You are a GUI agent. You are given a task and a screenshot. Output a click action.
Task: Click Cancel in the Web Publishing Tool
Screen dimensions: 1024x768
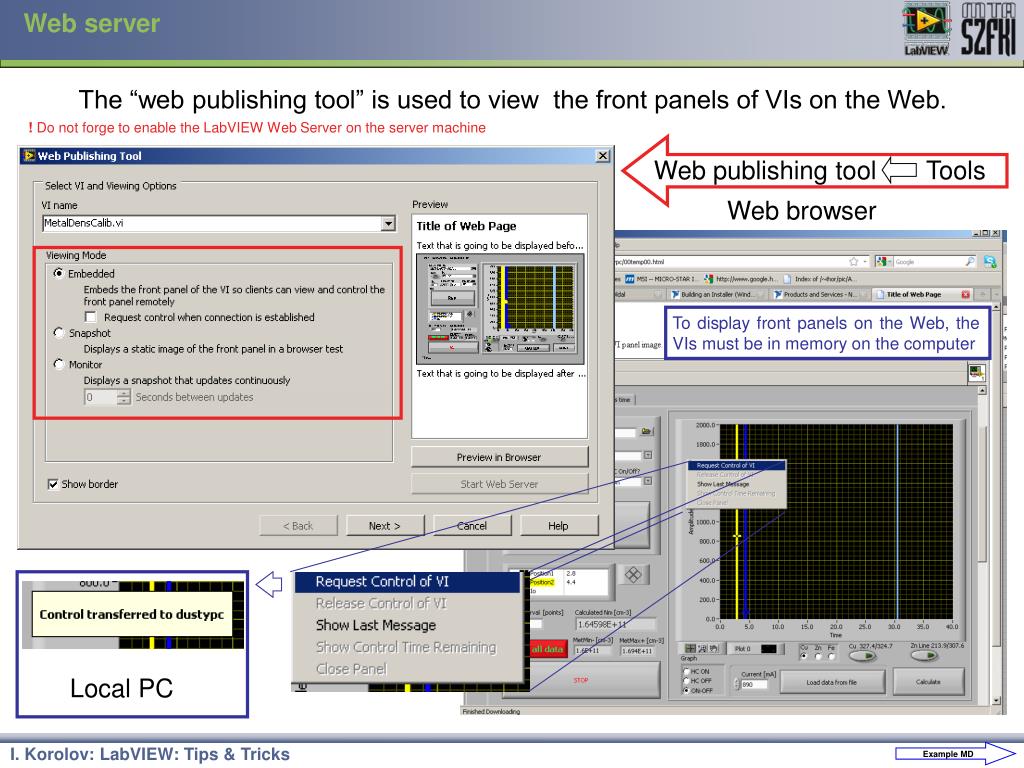pyautogui.click(x=472, y=526)
